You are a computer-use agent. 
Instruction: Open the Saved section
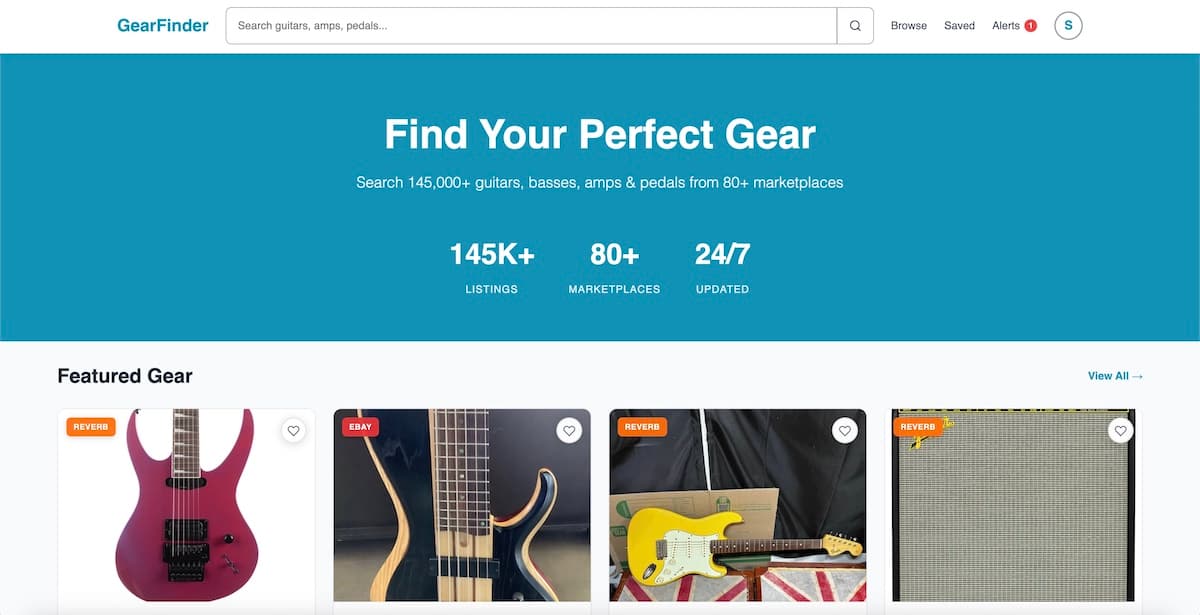point(959,25)
